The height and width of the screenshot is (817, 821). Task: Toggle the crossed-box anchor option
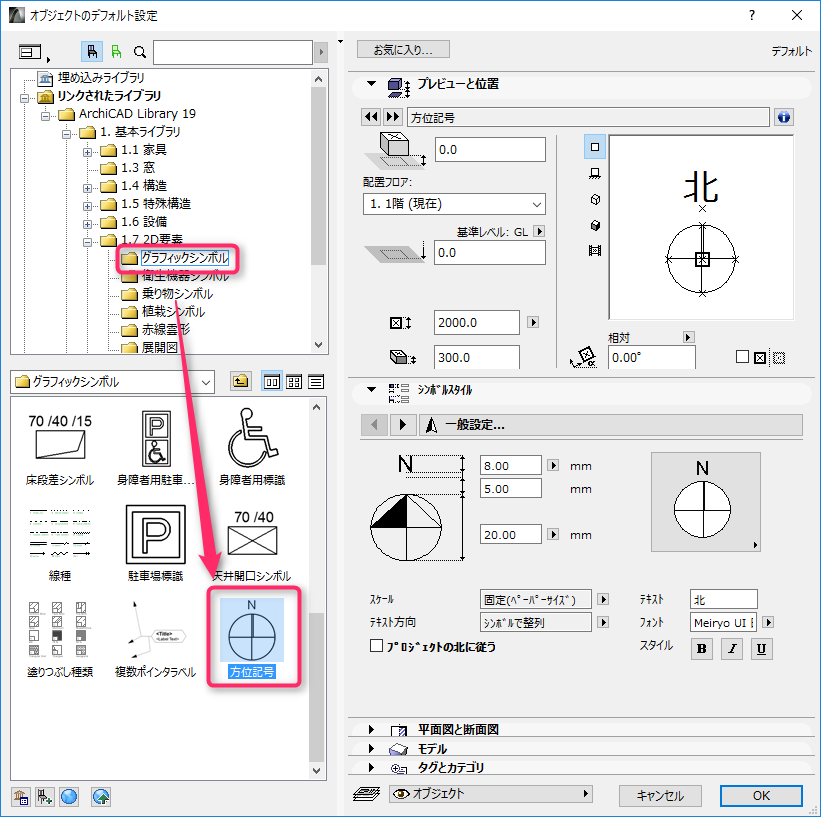[760, 358]
